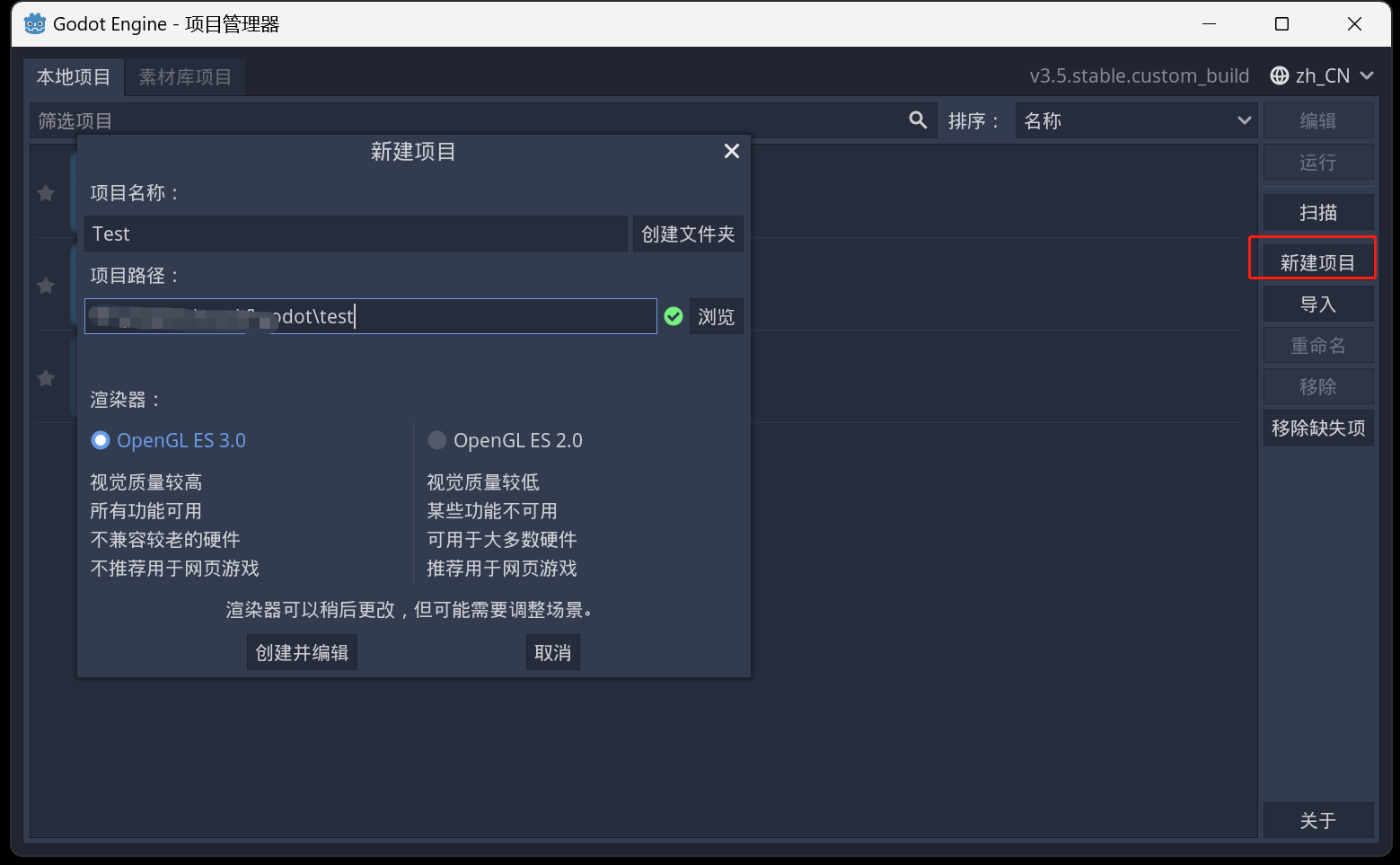Image resolution: width=1400 pixels, height=865 pixels.
Task: Focus the 筛选项目 filter field
Action: [x=483, y=120]
